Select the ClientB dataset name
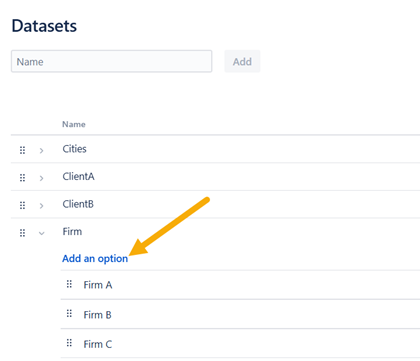 [78, 204]
